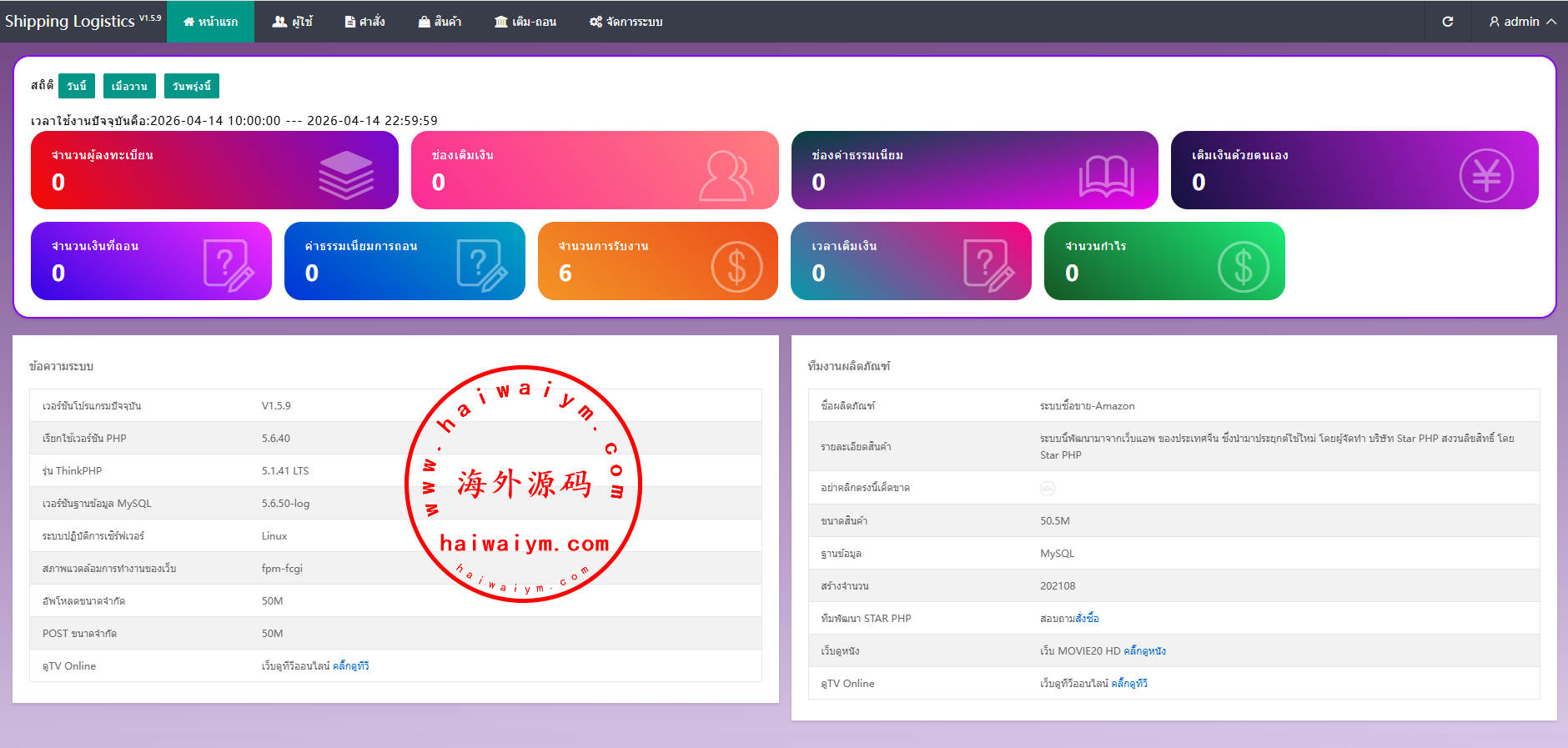Open the สินค้า products menu
Image resolution: width=1568 pixels, height=748 pixels.
pos(440,22)
